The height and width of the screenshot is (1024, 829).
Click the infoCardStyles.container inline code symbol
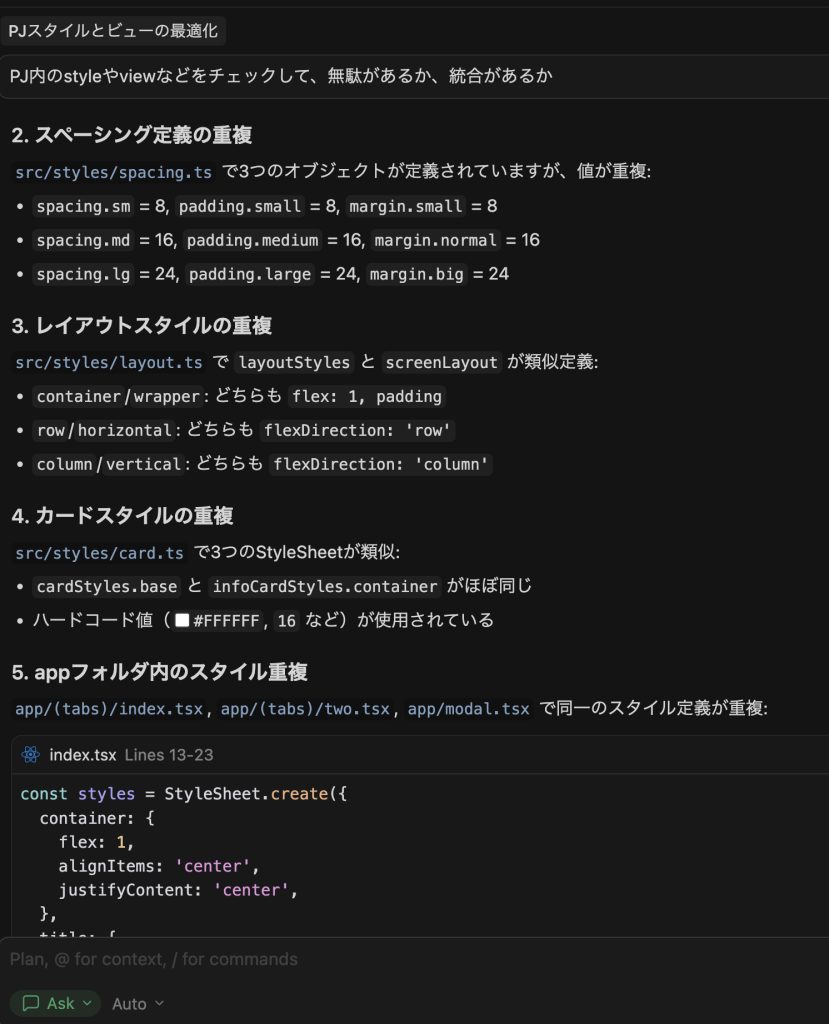326,586
